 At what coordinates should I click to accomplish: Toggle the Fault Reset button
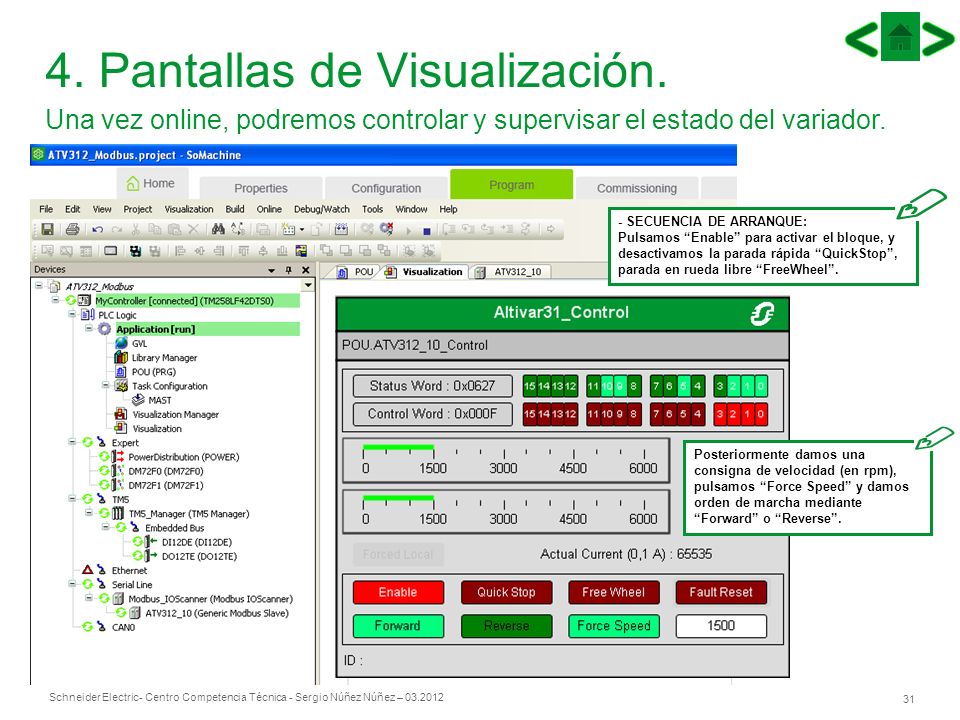click(x=721, y=592)
